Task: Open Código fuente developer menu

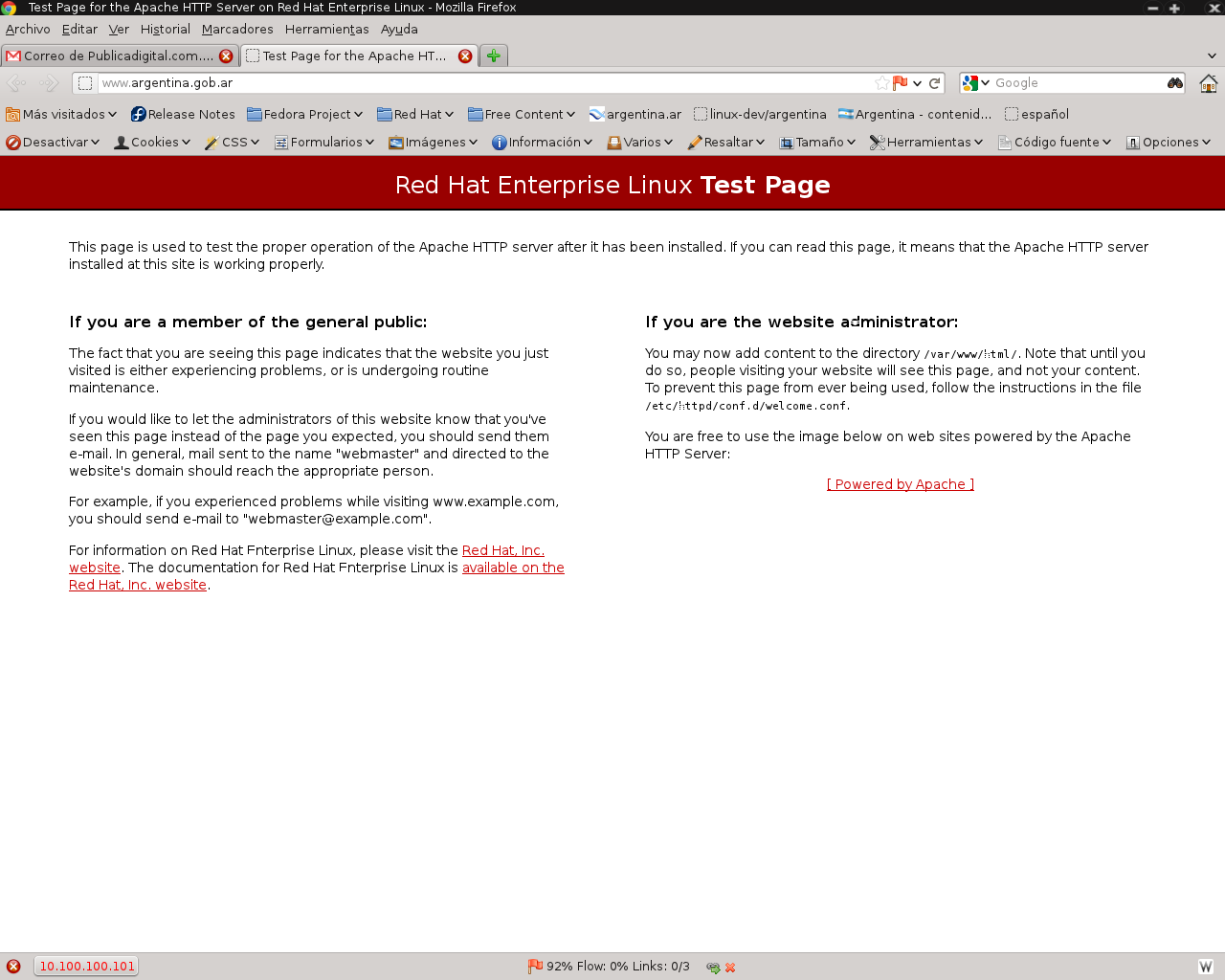Action: pyautogui.click(x=1054, y=142)
